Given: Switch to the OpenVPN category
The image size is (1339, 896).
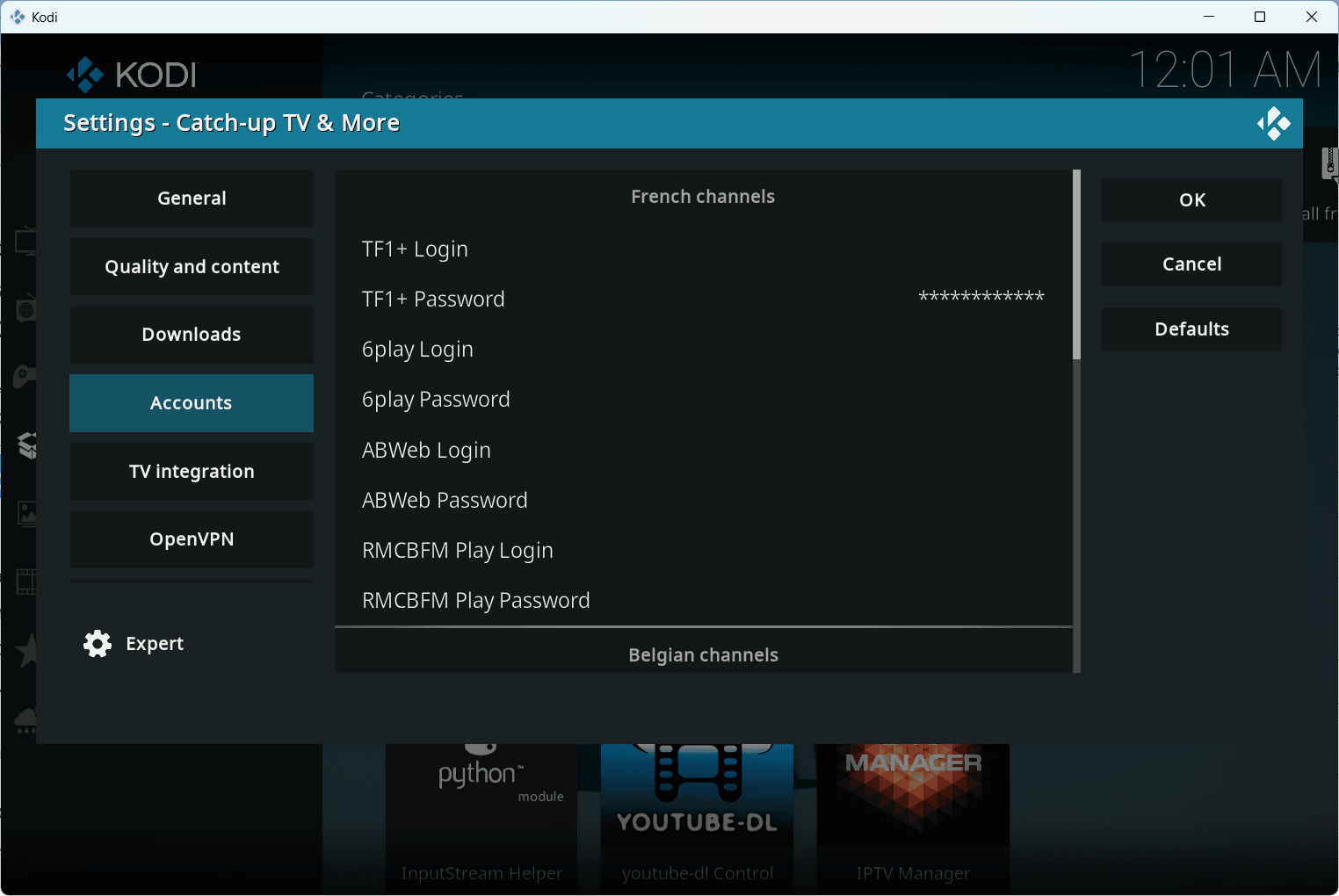Looking at the screenshot, I should [x=192, y=539].
